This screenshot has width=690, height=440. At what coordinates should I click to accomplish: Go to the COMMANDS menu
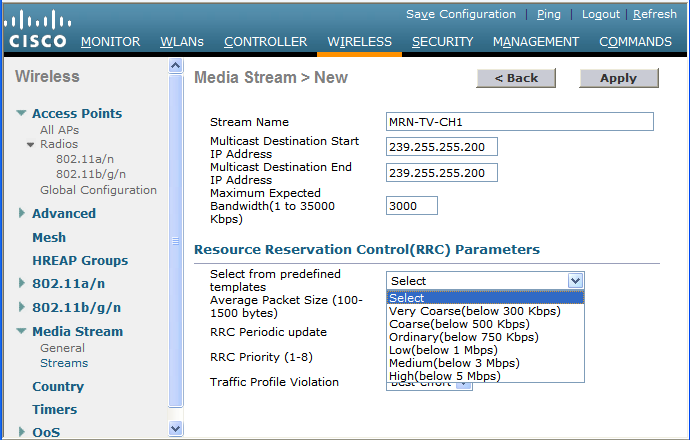635,42
